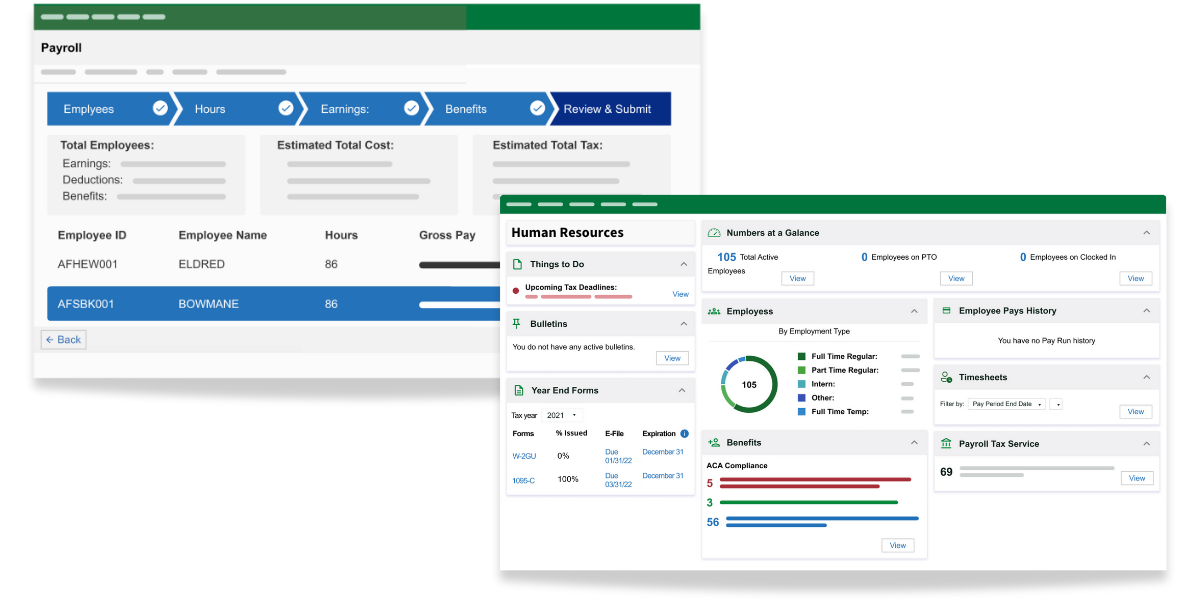Click View in the Benefits panel
Image resolution: width=1200 pixels, height=600 pixels.
pyautogui.click(x=898, y=545)
